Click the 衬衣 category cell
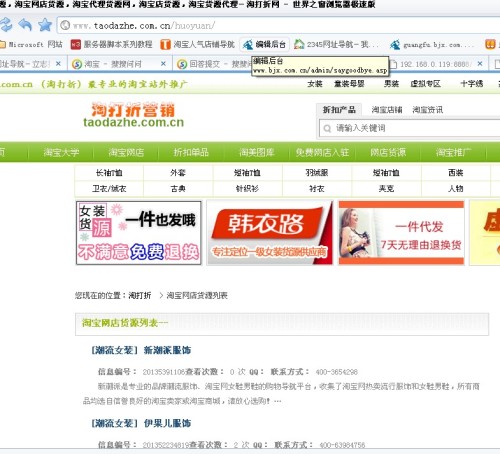This screenshot has width=500, height=454. point(317,189)
